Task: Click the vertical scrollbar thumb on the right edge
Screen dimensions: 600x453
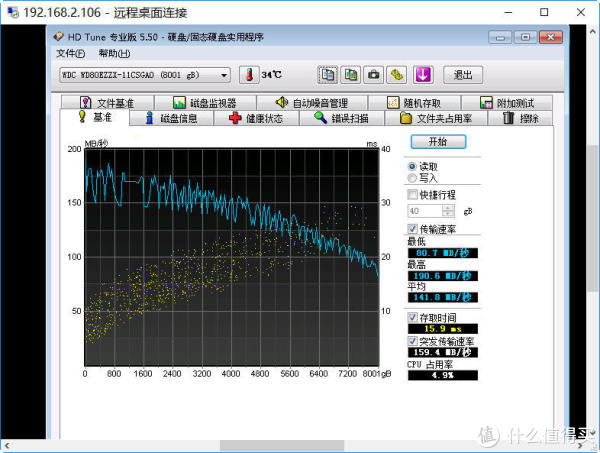Action: 593,218
